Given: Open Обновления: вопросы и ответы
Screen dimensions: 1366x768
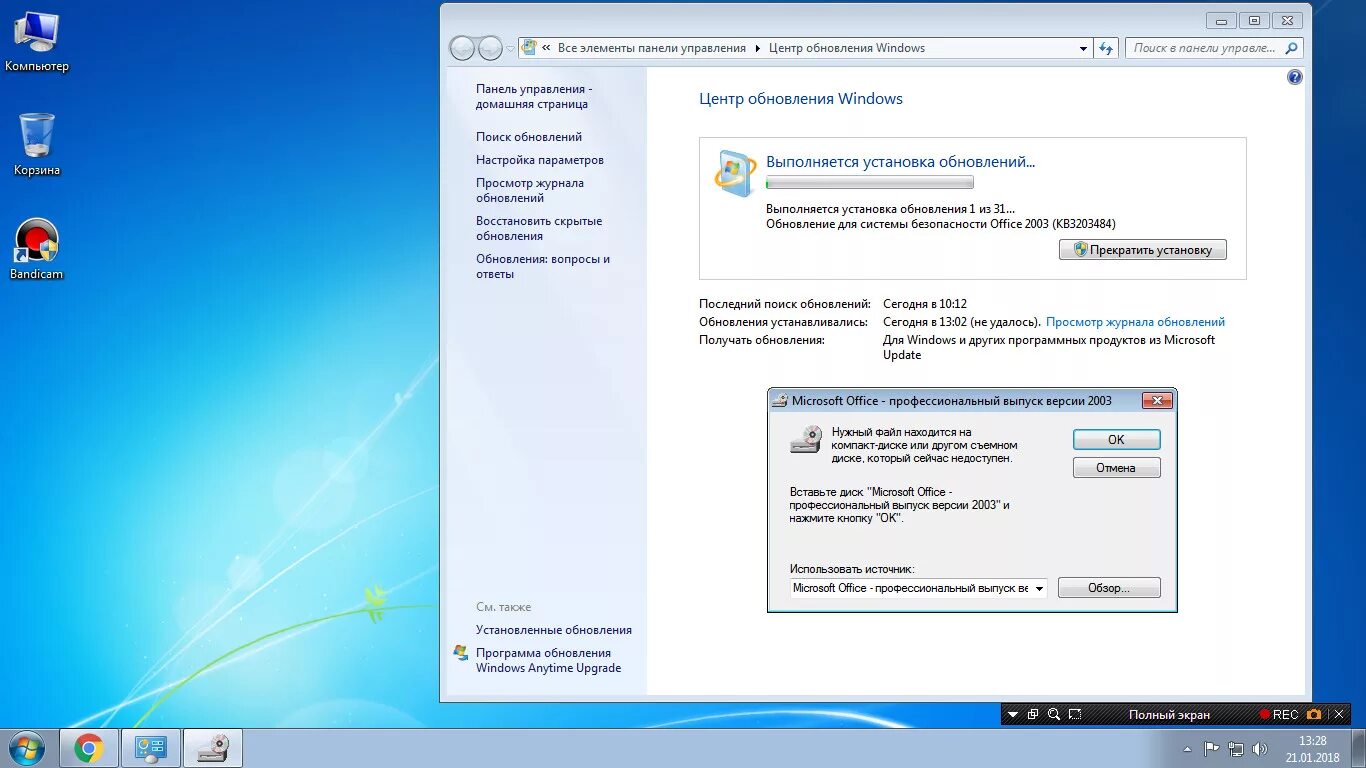Looking at the screenshot, I should (x=543, y=266).
